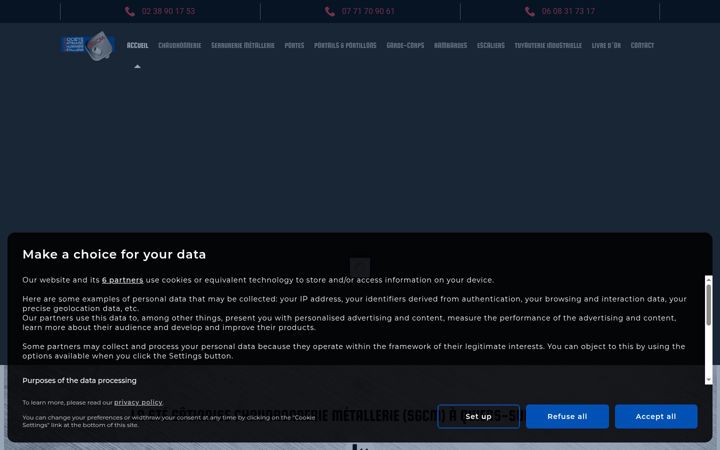Call the number 06 08 31 73 17
Viewport: 720px width, 450px height.
click(x=568, y=11)
